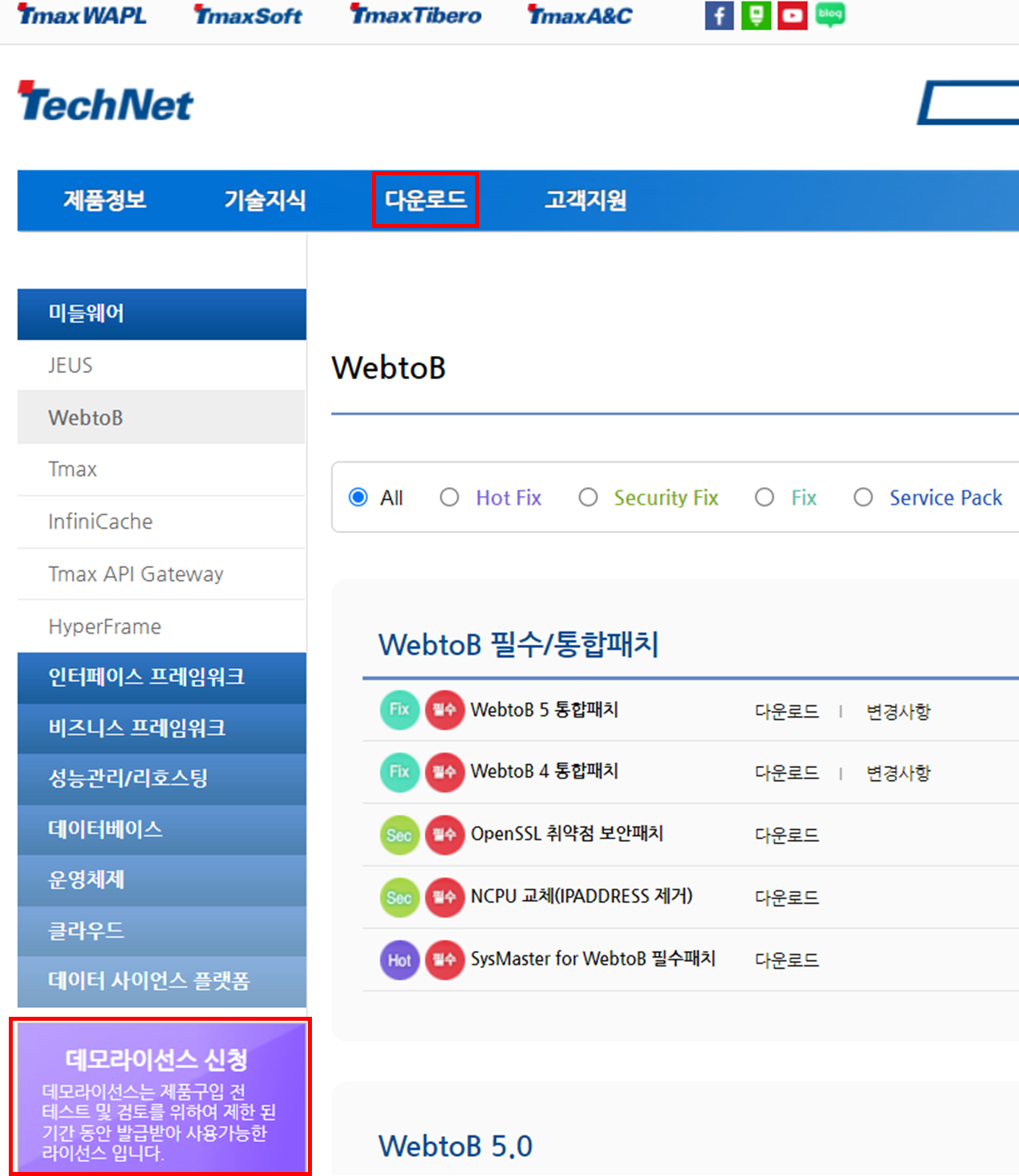Viewport: 1019px width, 1176px height.
Task: Expand the 미들웨어 sidebar category
Action: (x=161, y=314)
